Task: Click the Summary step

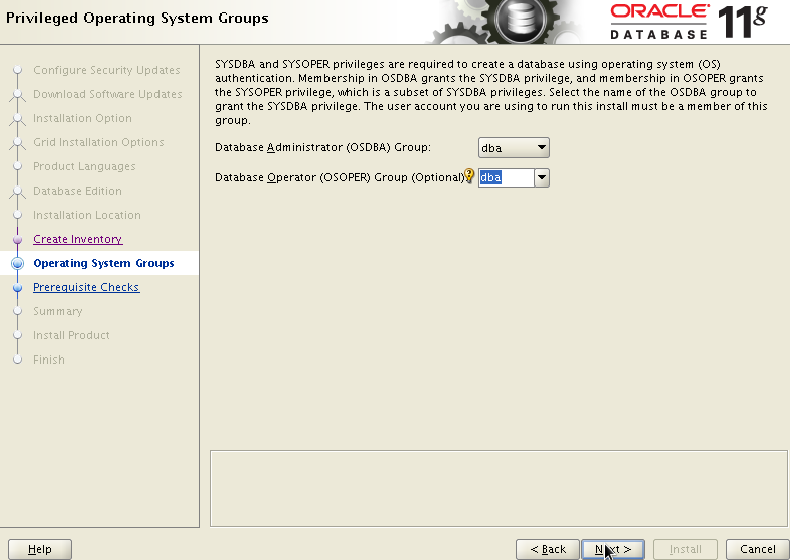Action: 58,311
